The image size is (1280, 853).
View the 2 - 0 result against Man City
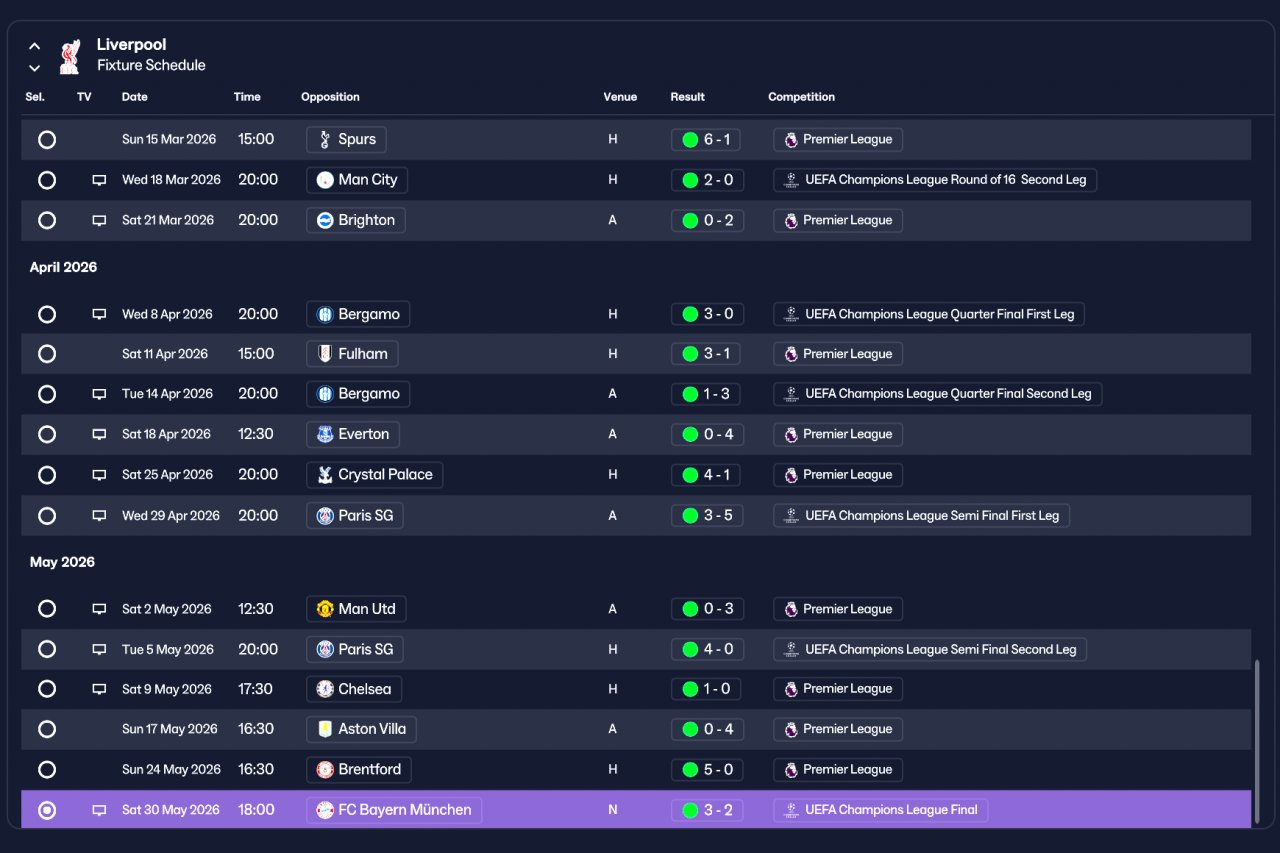pyautogui.click(x=707, y=180)
